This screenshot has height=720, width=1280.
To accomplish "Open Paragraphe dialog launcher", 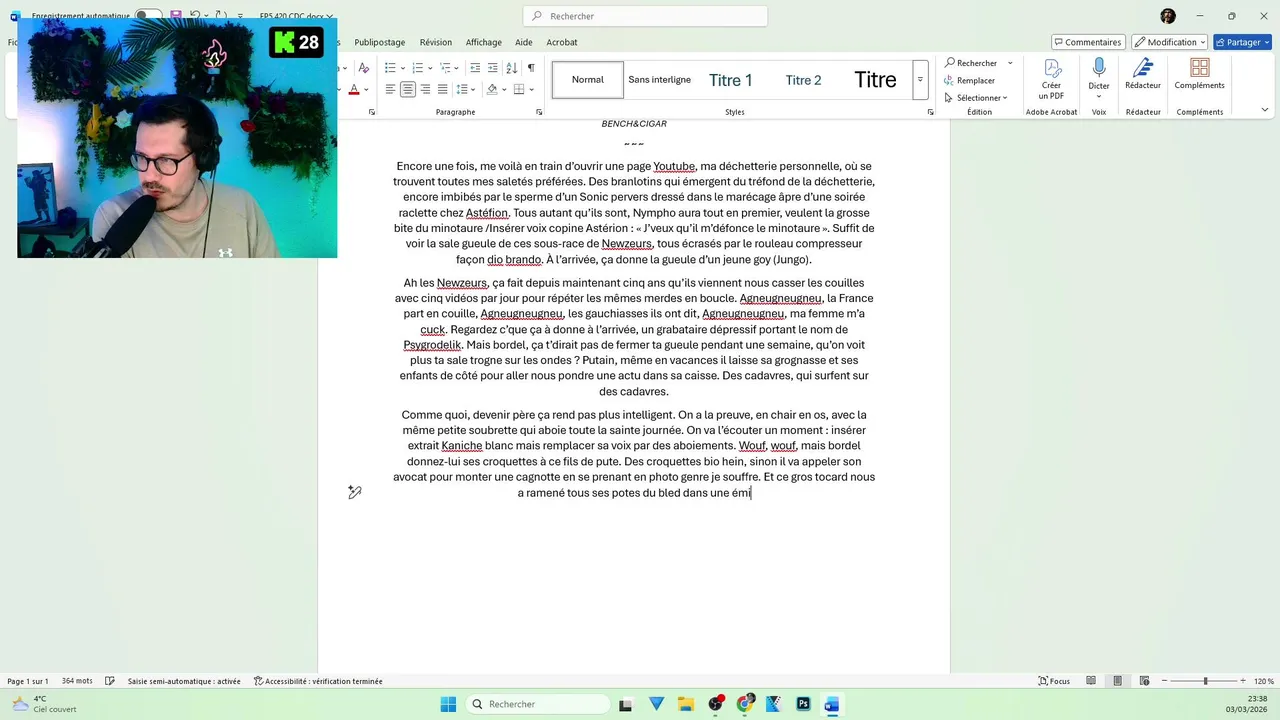I will 539,112.
